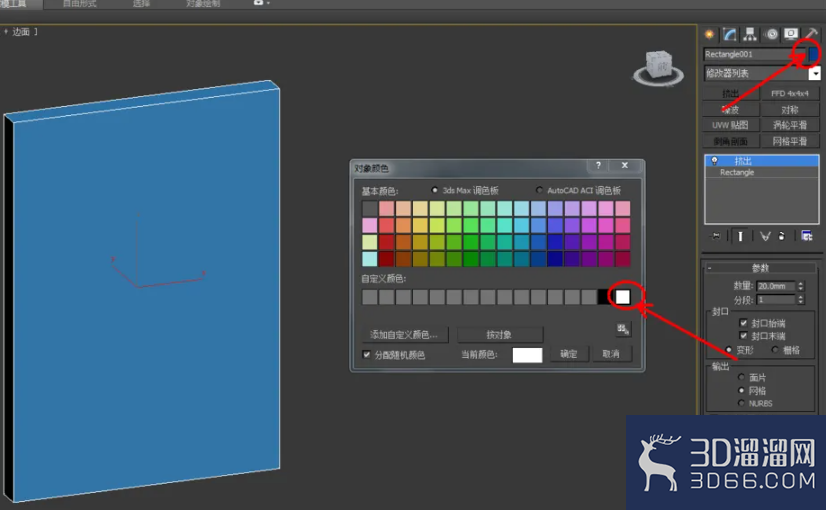Click the ? help button in 对象颜色 dialog

[598, 165]
